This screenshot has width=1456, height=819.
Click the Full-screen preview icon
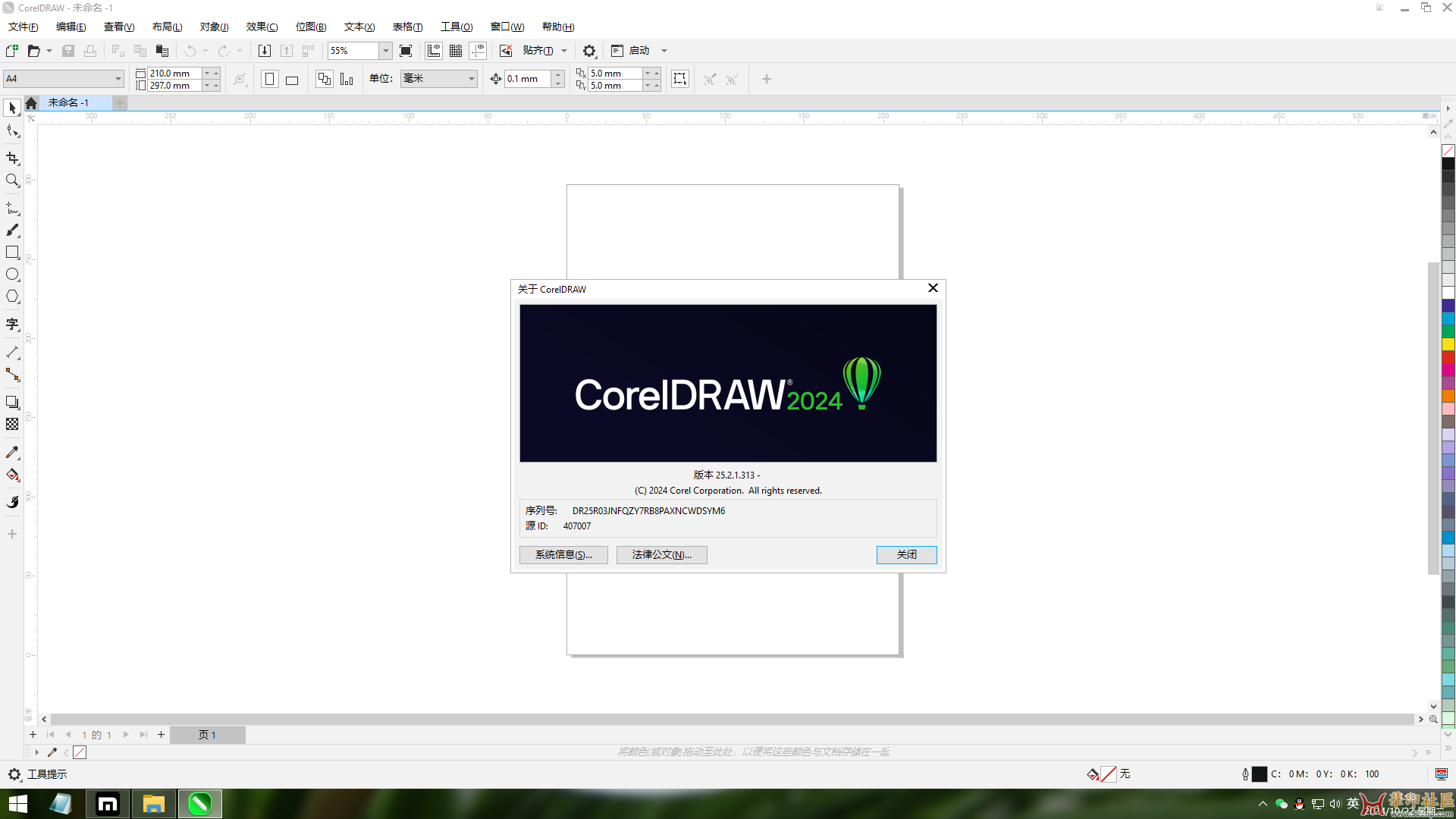pyautogui.click(x=406, y=51)
